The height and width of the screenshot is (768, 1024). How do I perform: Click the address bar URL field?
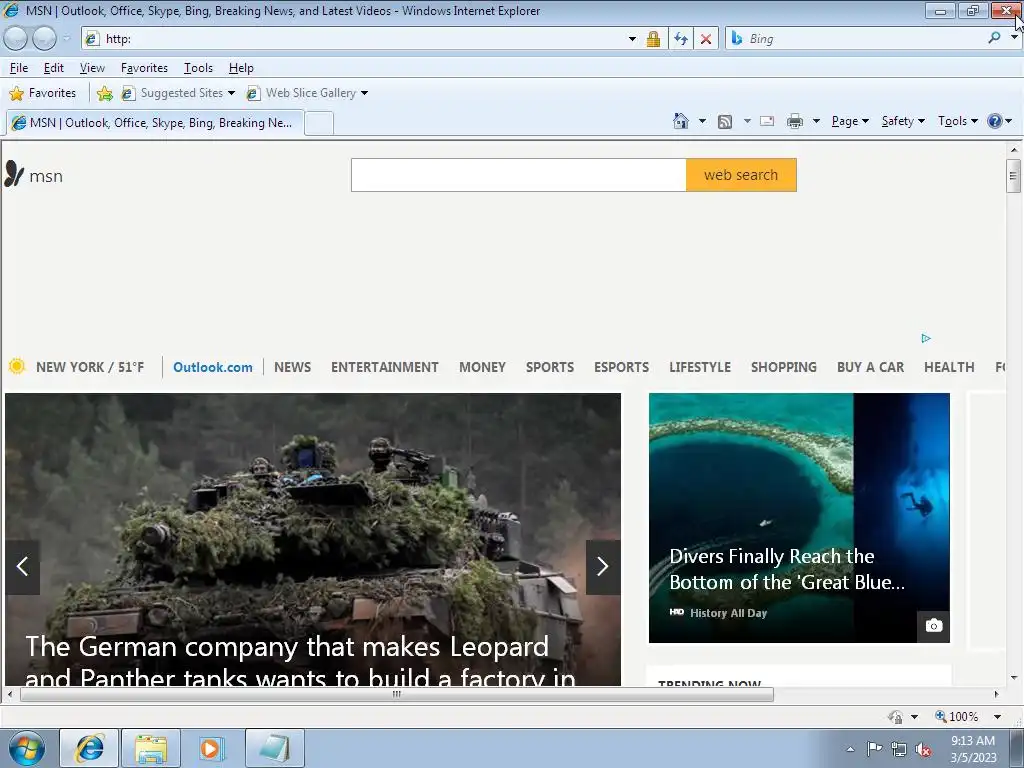(x=362, y=39)
